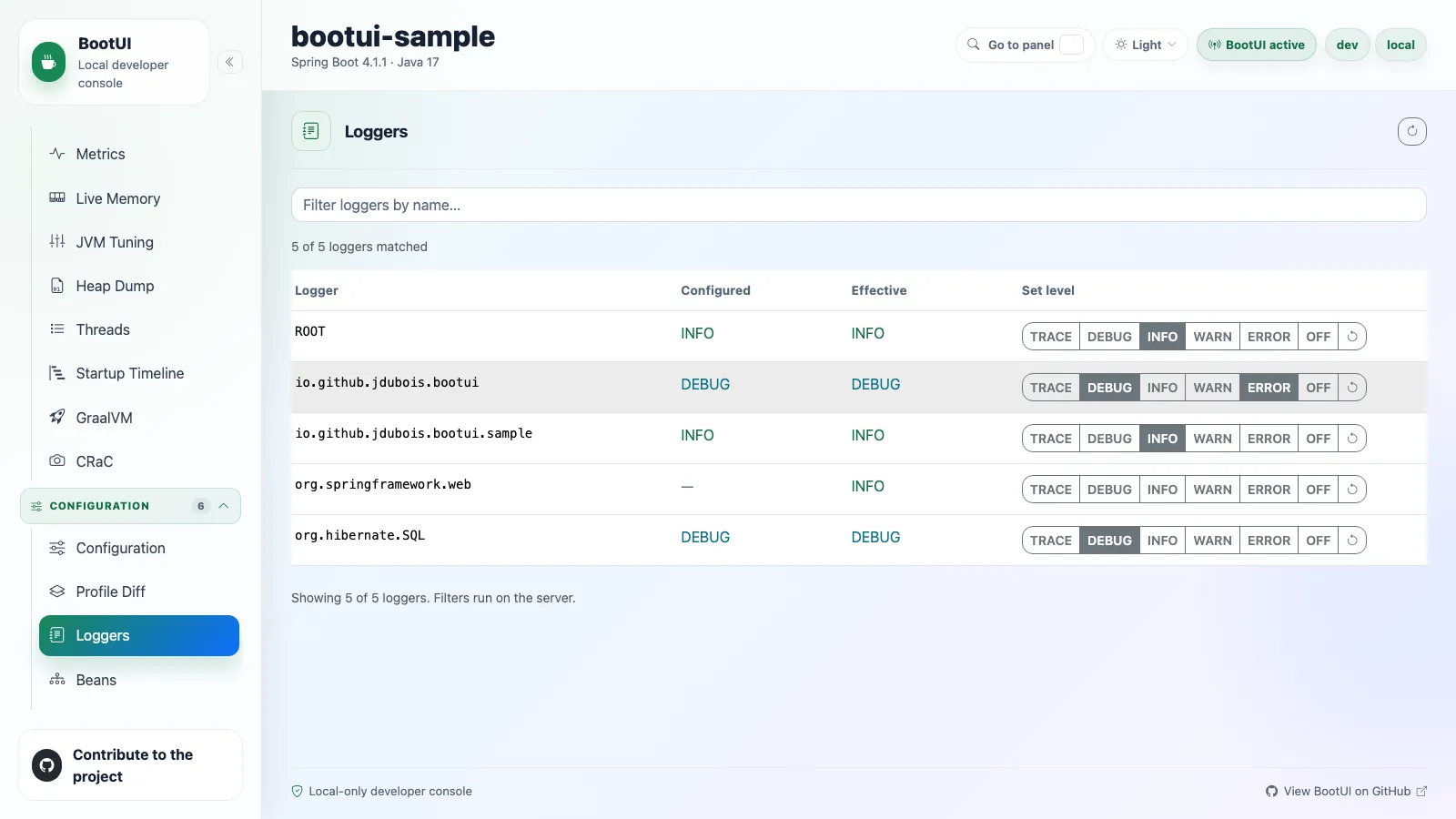Set io.github.jdubois.bootui.sample logger to DEBUG
The image size is (1456, 819).
click(1109, 439)
